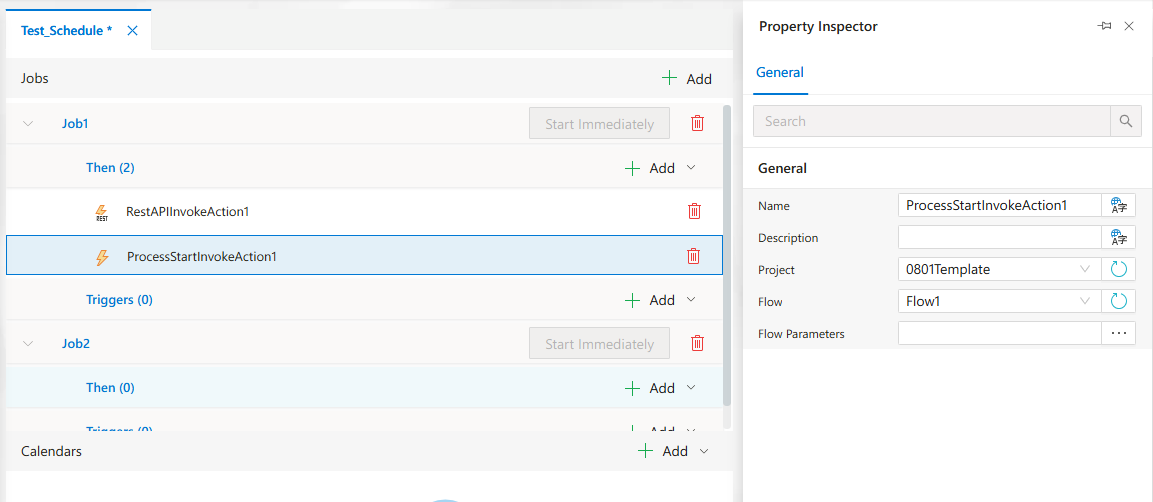Delete Job2 using its trash icon
1153x502 pixels.
coord(697,343)
